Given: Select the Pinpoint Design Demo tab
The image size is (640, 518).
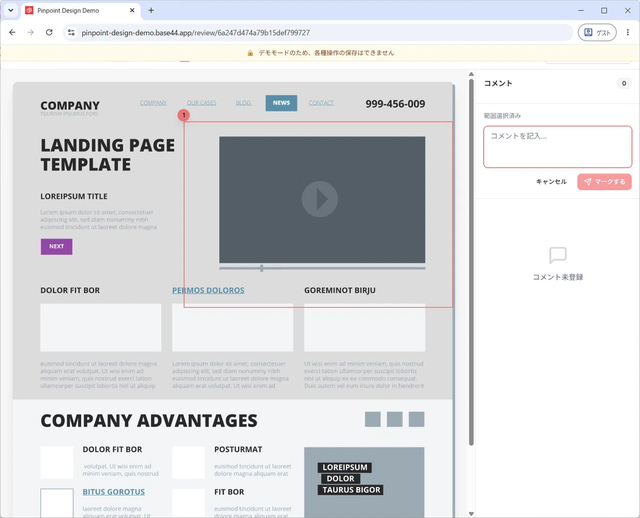Looking at the screenshot, I should pyautogui.click(x=80, y=11).
